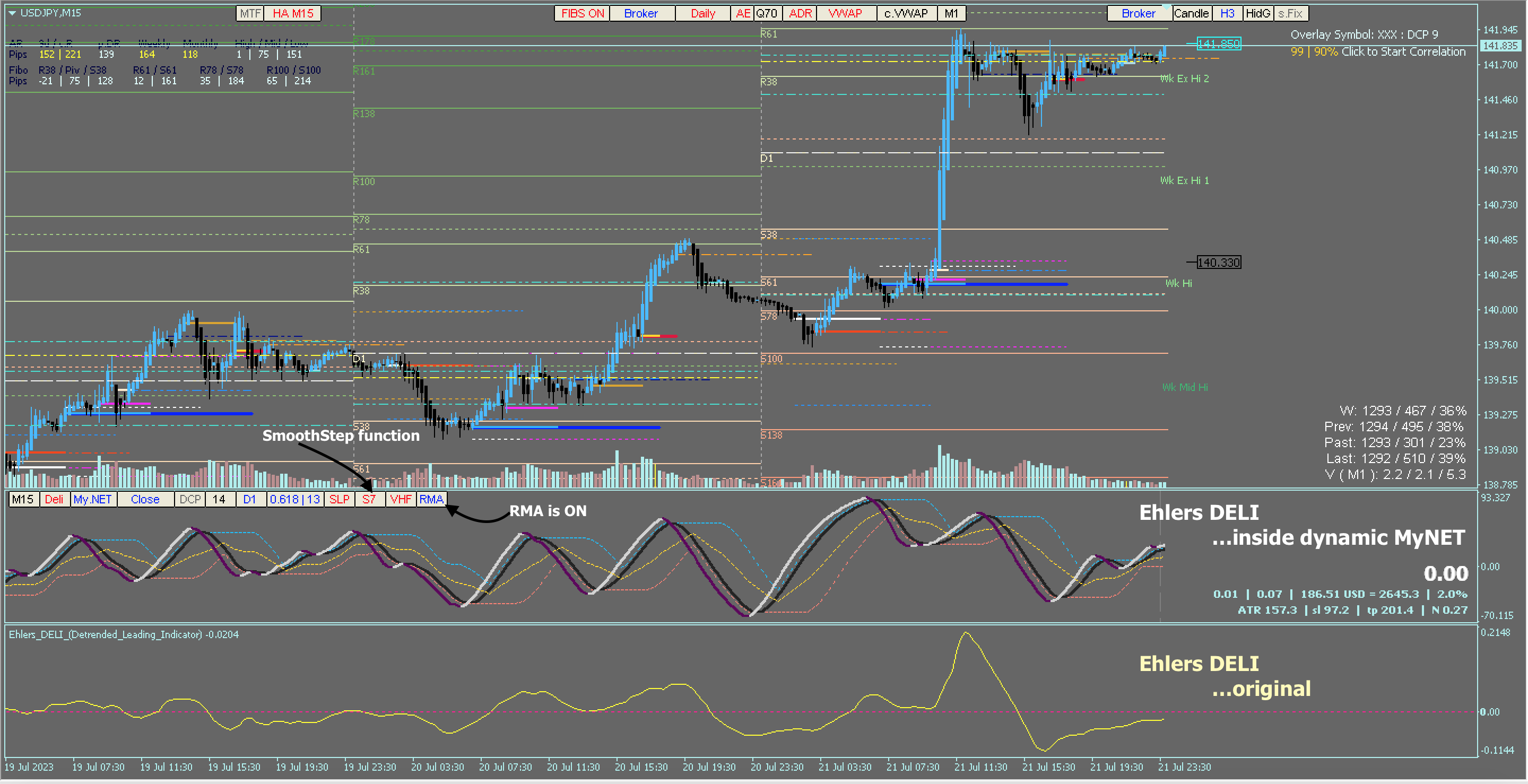Click the s.Fix button

[x=1291, y=13]
